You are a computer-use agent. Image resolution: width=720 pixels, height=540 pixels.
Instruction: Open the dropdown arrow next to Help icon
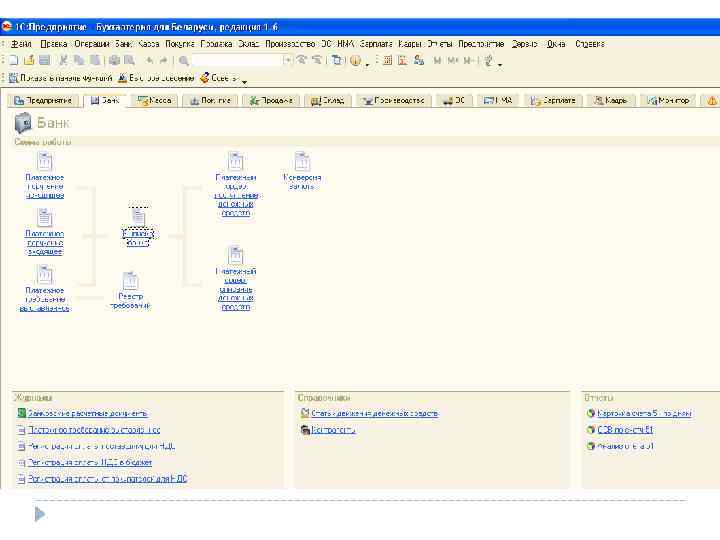[367, 64]
